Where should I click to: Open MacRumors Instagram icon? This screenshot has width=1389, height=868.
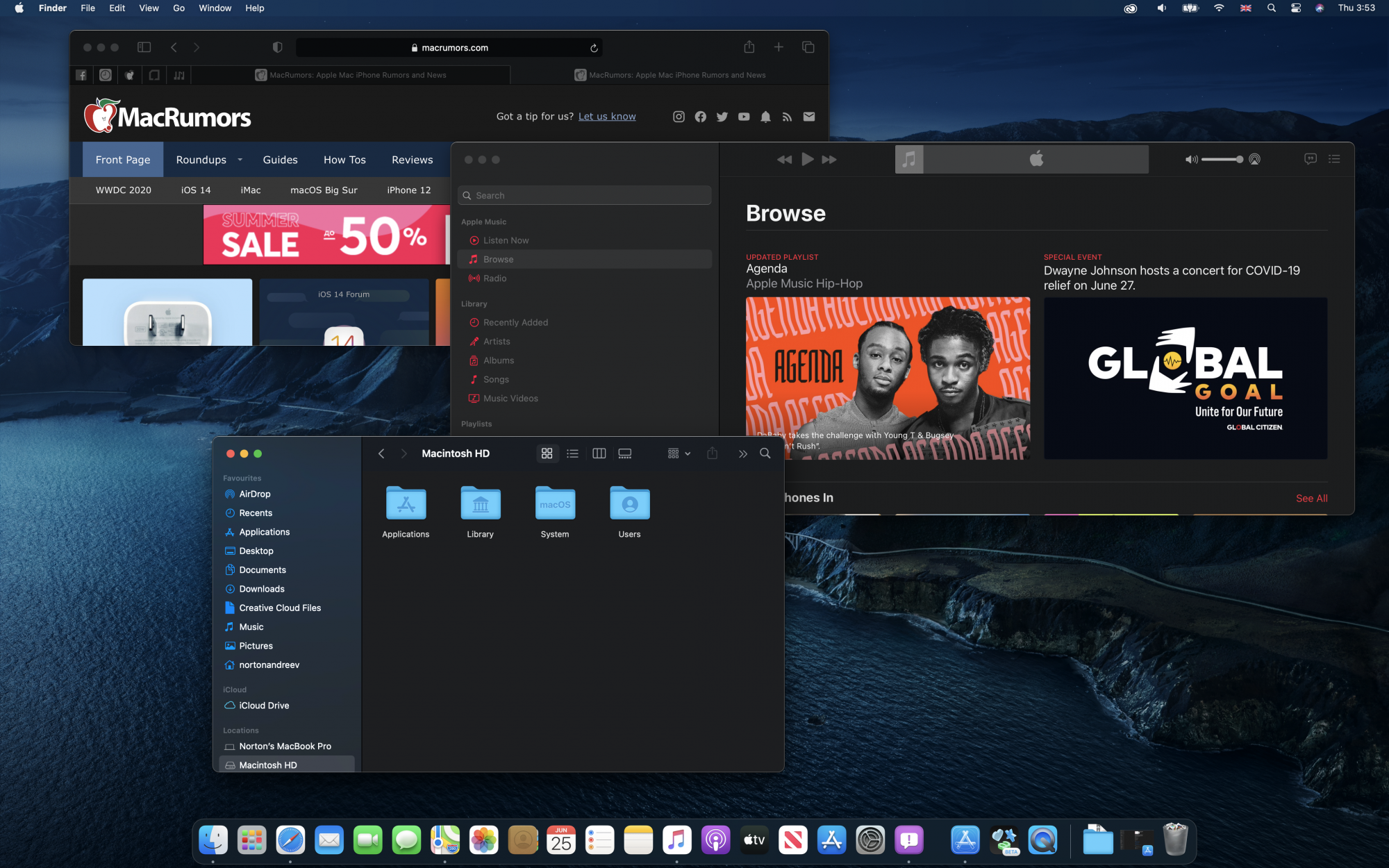point(679,117)
